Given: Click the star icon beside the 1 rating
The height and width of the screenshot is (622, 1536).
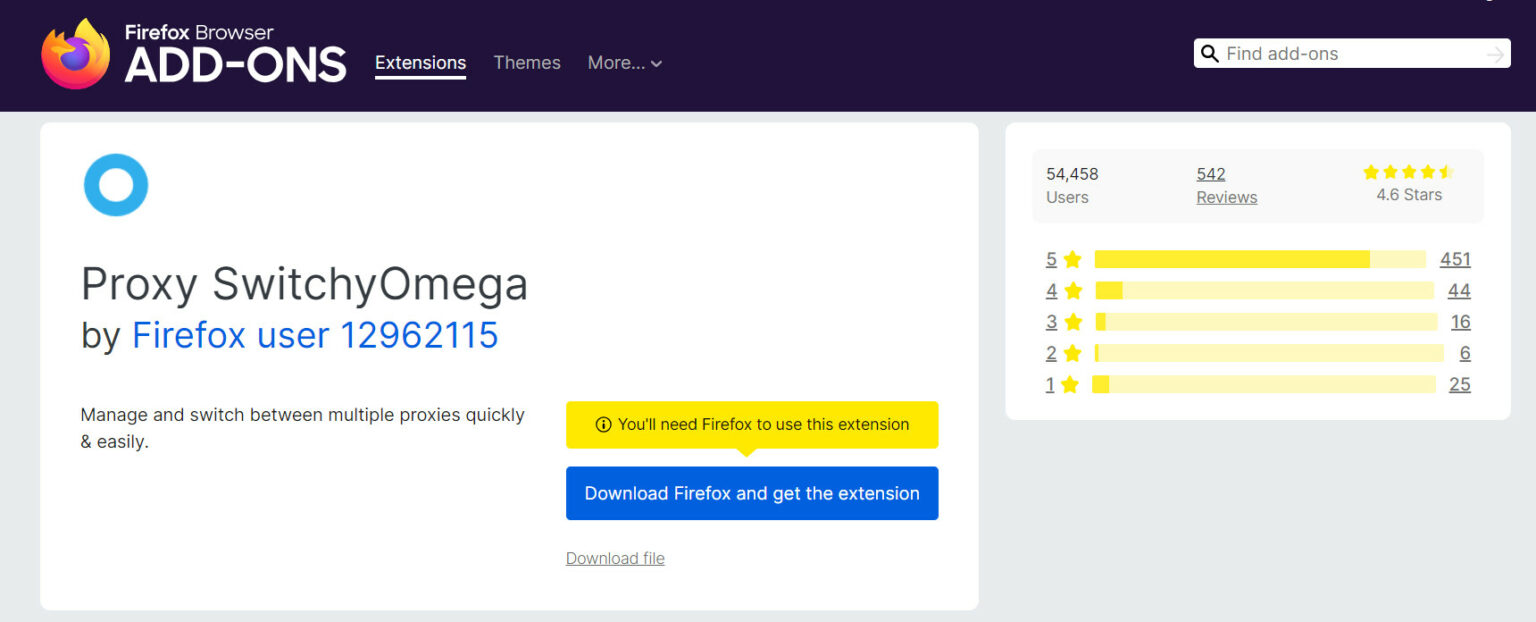Looking at the screenshot, I should [1073, 384].
